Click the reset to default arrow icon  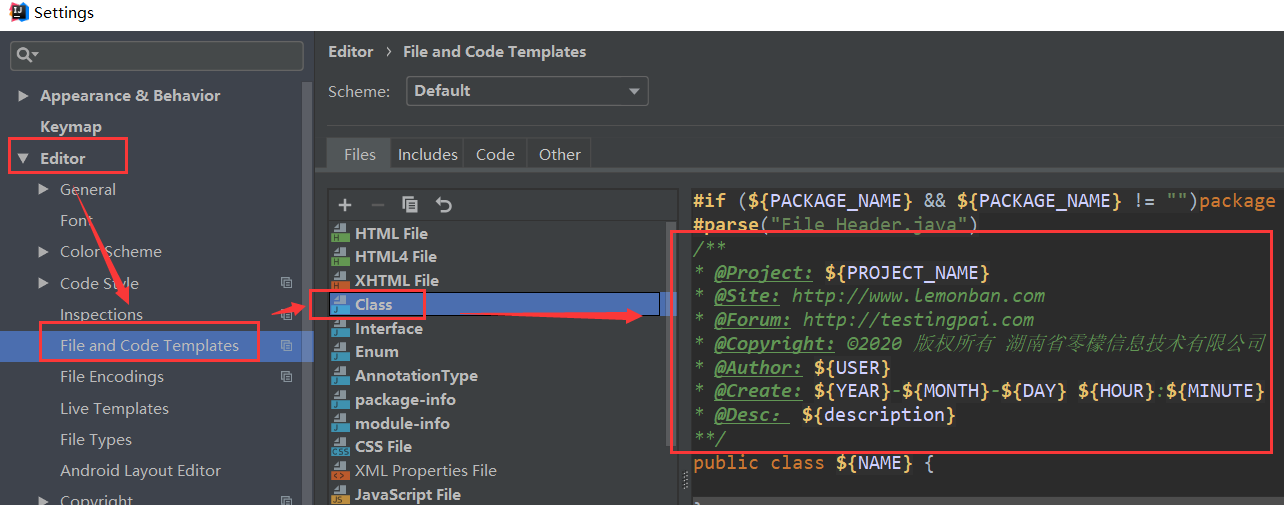pyautogui.click(x=444, y=205)
